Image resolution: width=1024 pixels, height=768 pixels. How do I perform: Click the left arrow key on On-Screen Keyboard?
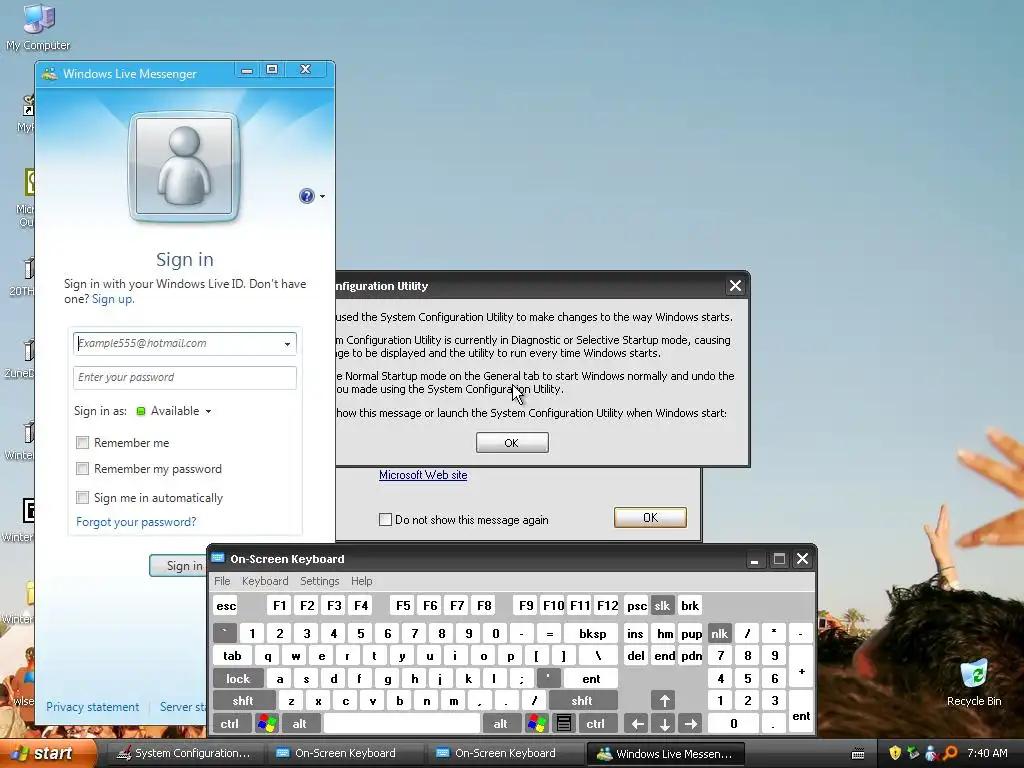(637, 724)
